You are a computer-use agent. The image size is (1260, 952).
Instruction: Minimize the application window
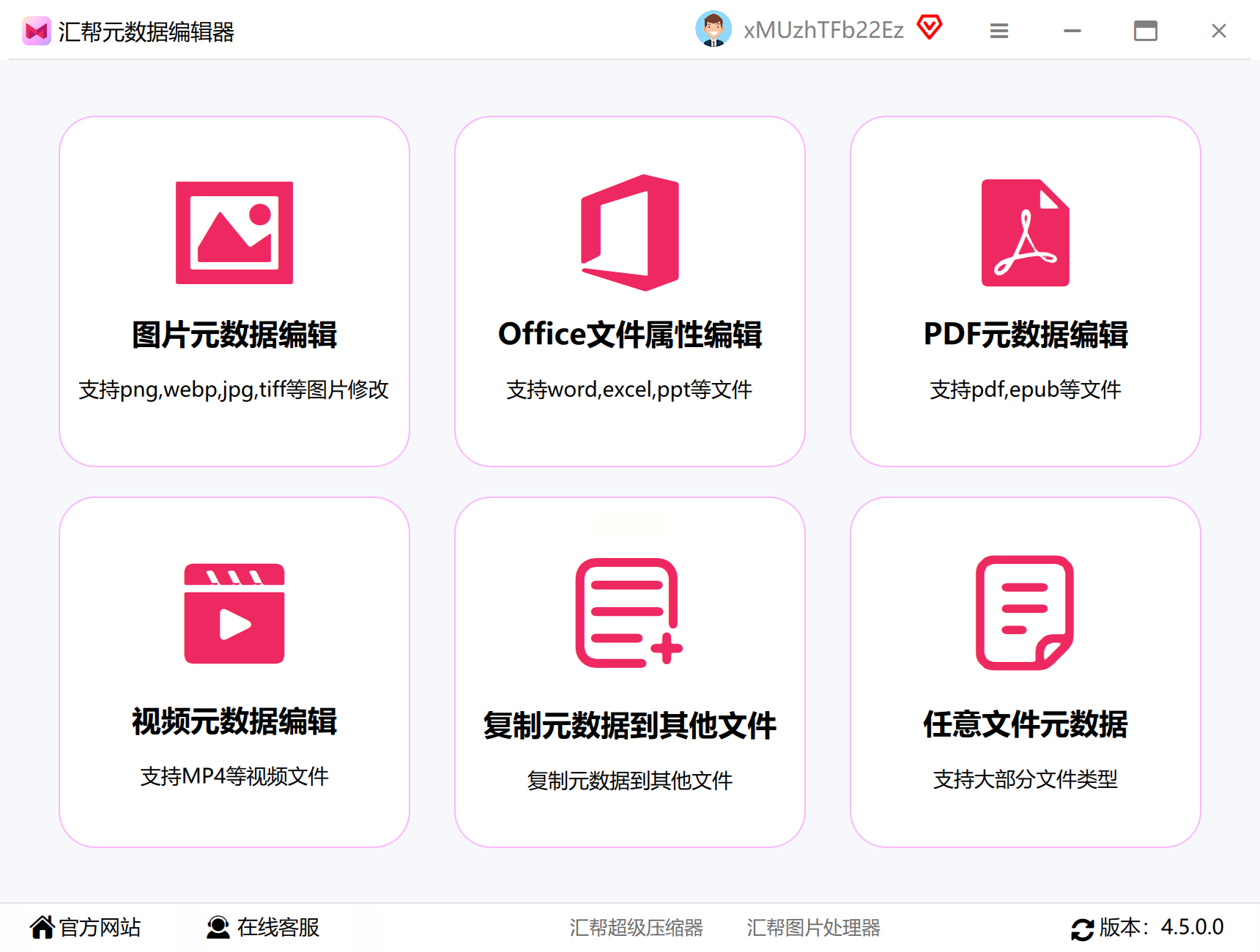pyautogui.click(x=1072, y=31)
